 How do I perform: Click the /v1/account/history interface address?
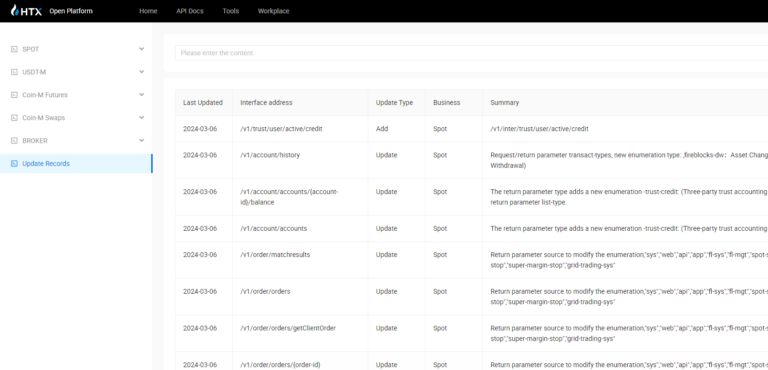tap(270, 155)
